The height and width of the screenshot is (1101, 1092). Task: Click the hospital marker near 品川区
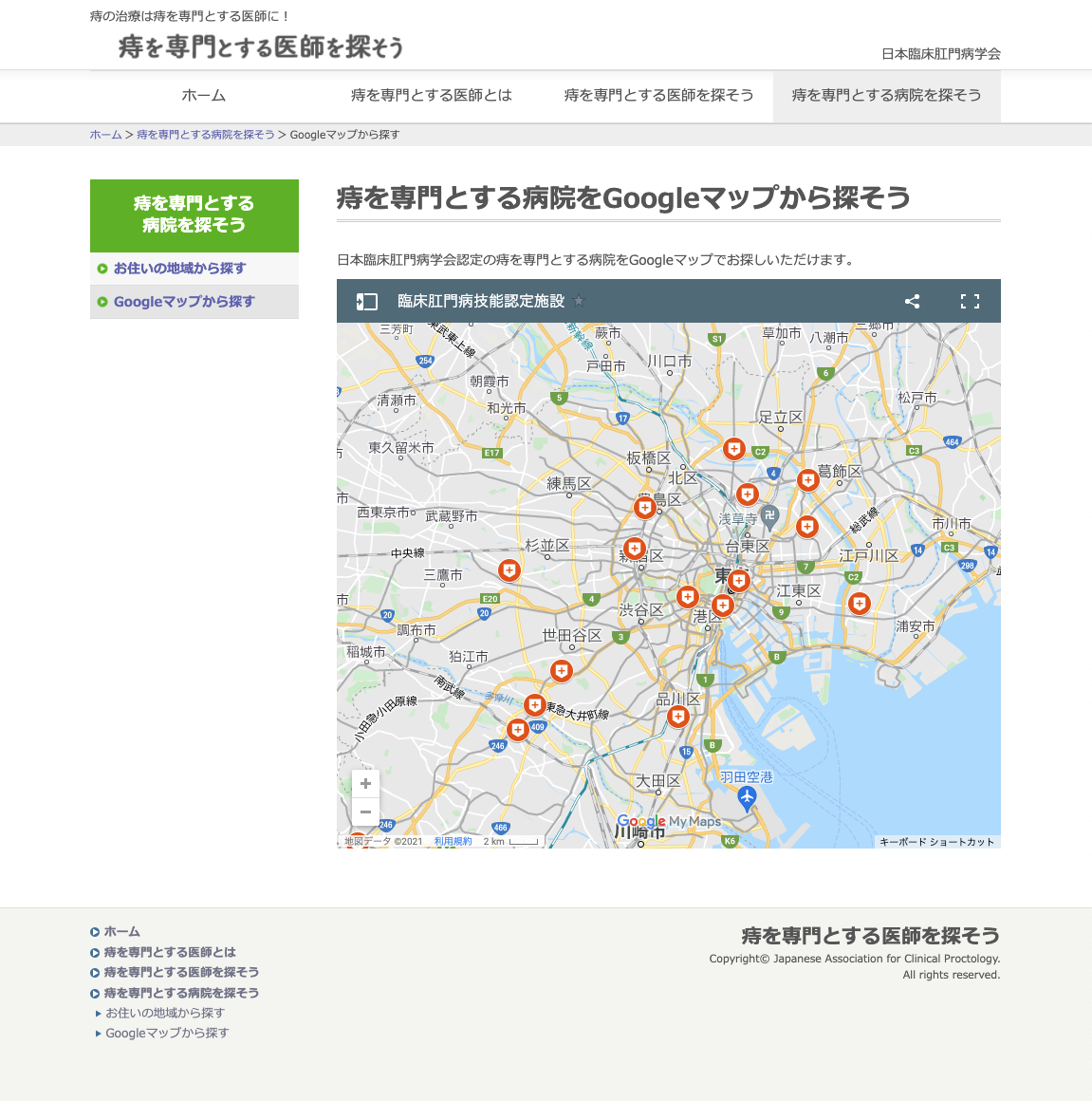(677, 716)
